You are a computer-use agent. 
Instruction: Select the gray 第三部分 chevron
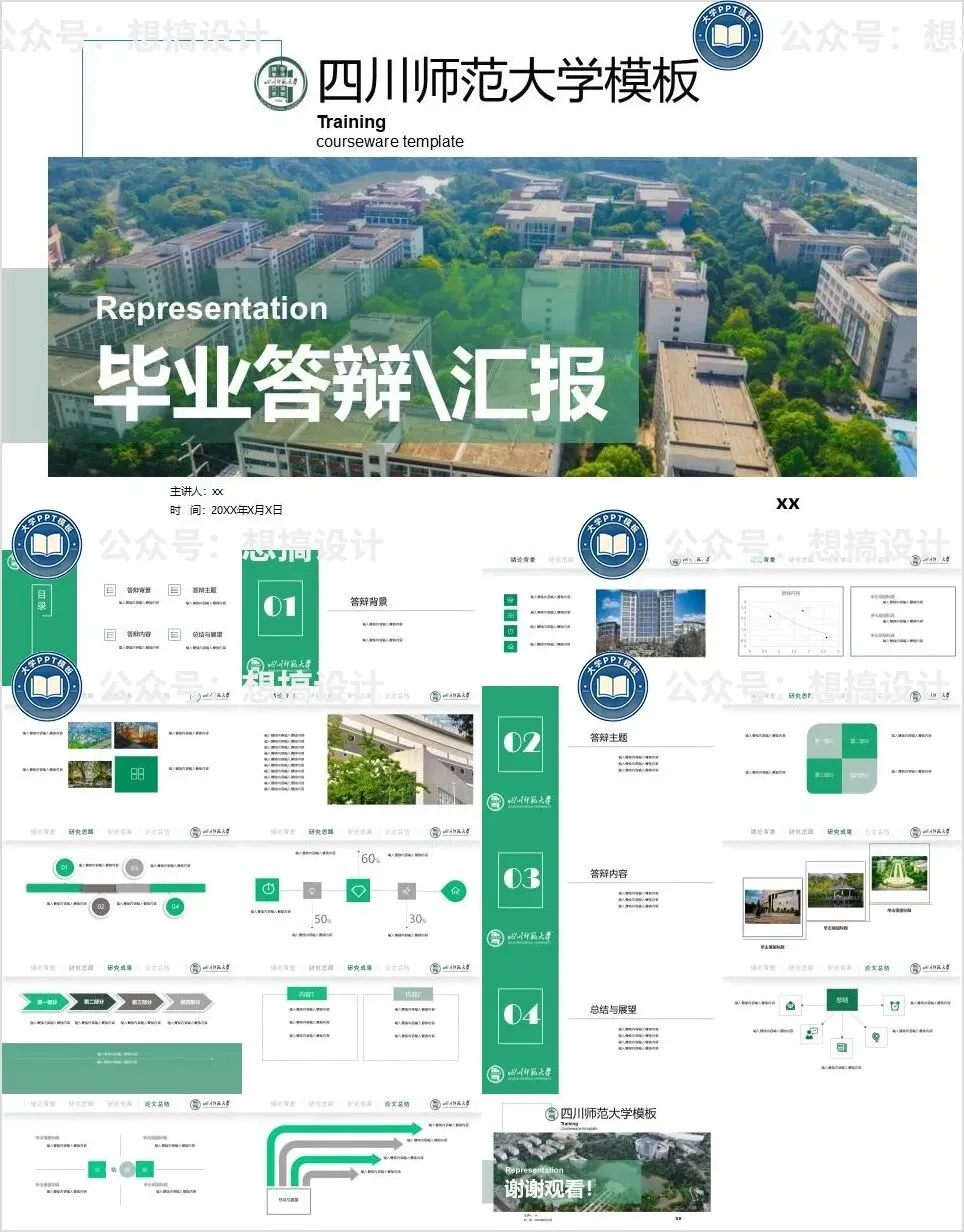[141, 1001]
